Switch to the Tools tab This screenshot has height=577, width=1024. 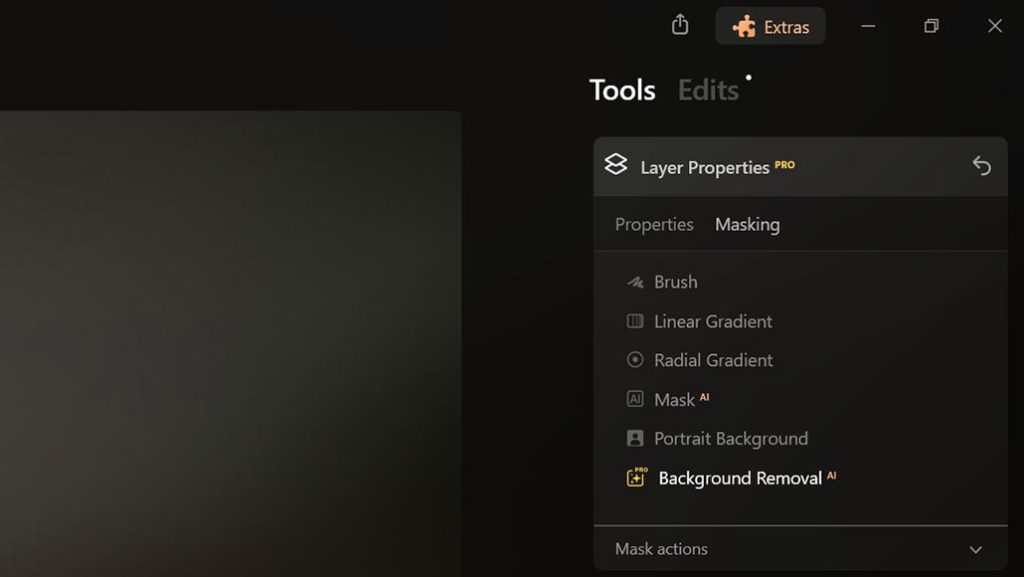pos(622,90)
